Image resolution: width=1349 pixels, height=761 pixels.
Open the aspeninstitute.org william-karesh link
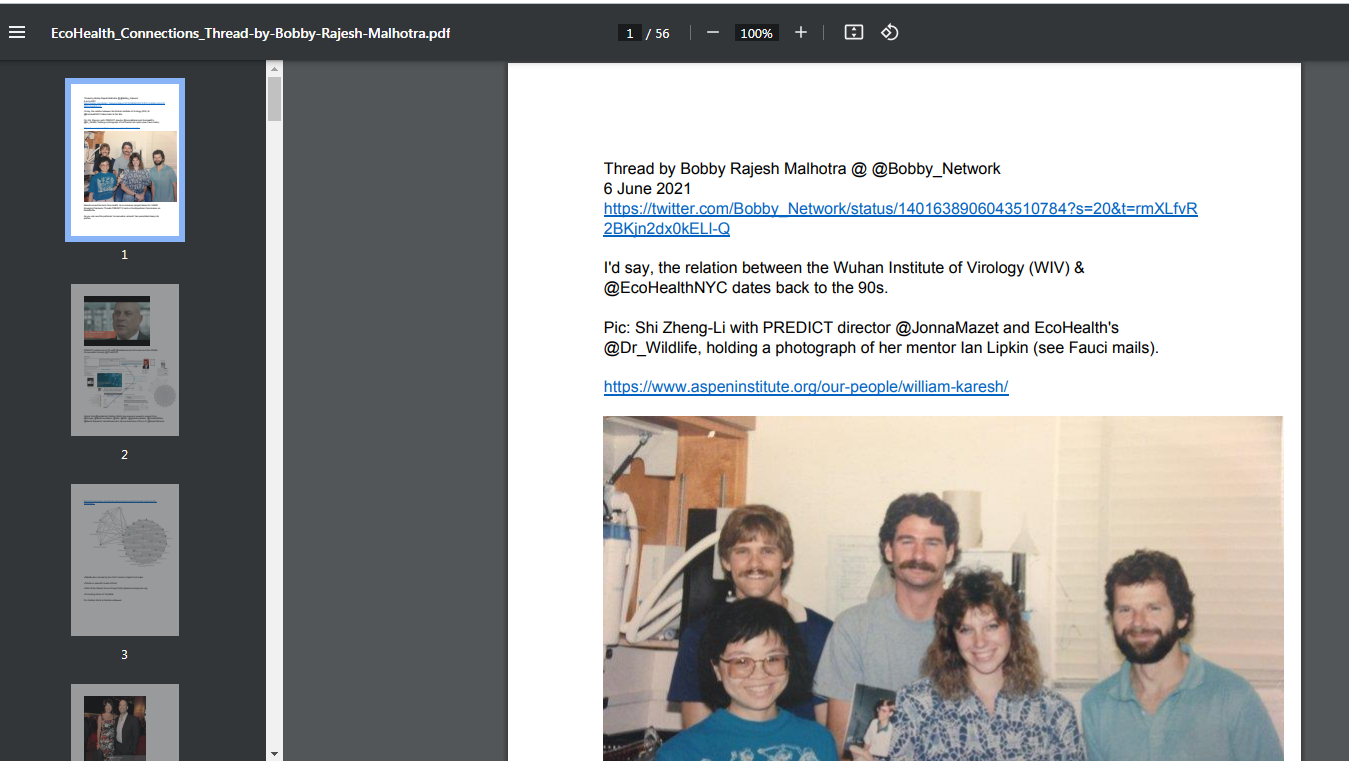click(x=806, y=387)
